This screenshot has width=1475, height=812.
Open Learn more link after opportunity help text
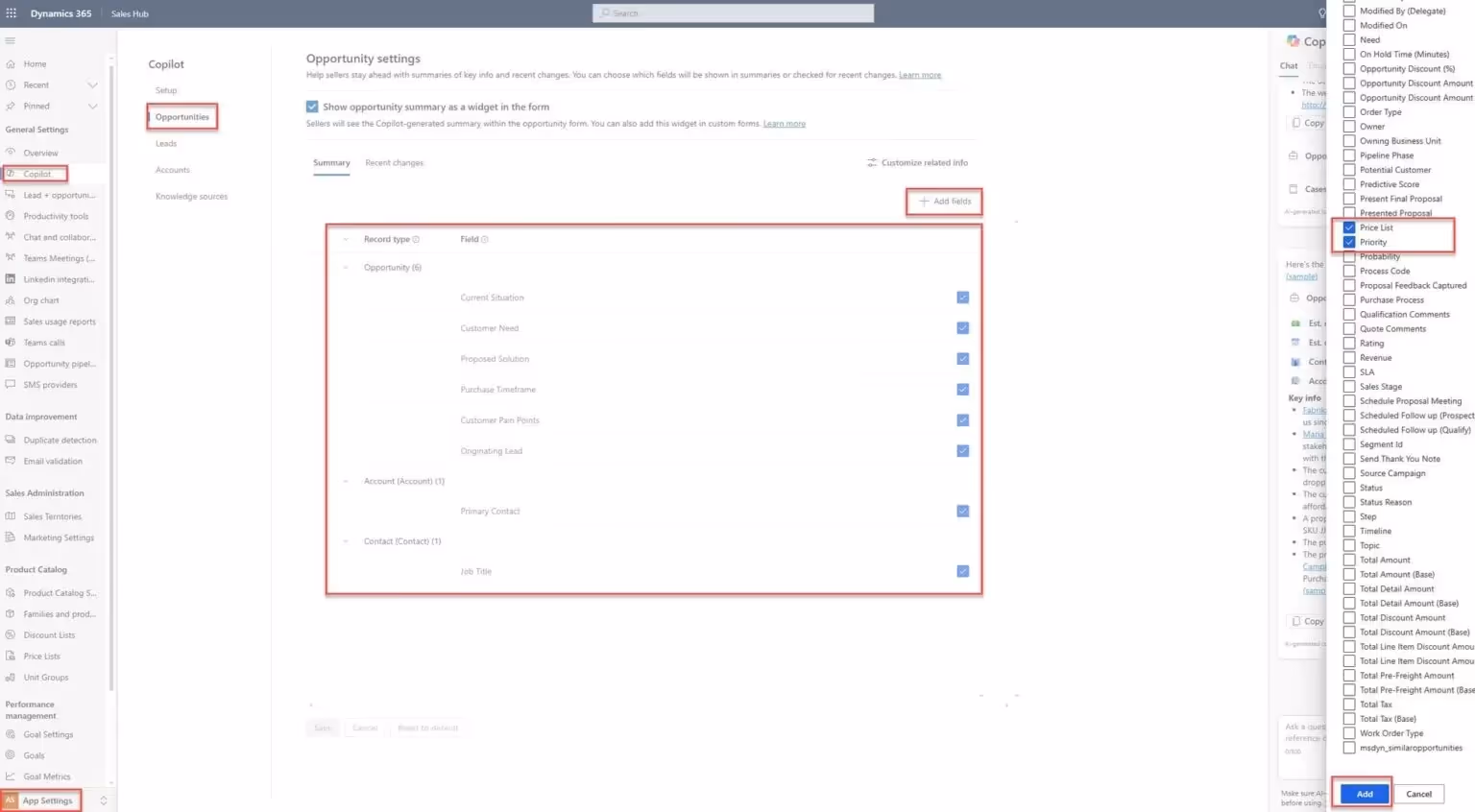pos(920,75)
